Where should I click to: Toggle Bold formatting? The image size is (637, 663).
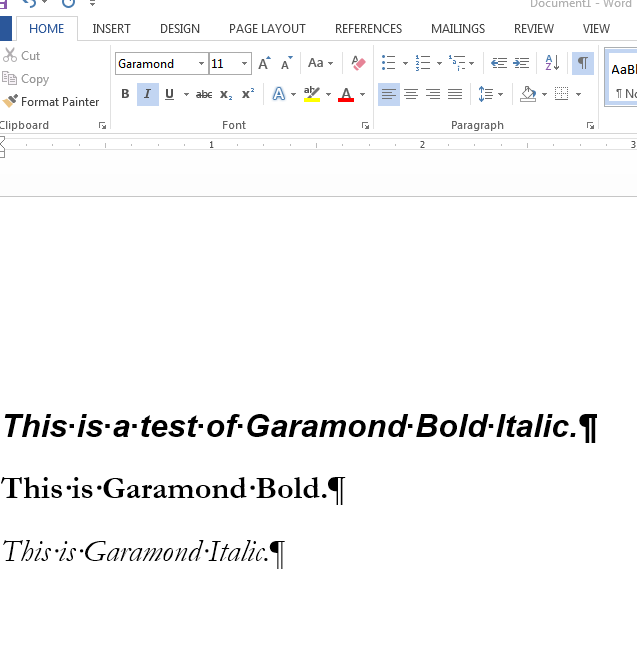(x=125, y=94)
